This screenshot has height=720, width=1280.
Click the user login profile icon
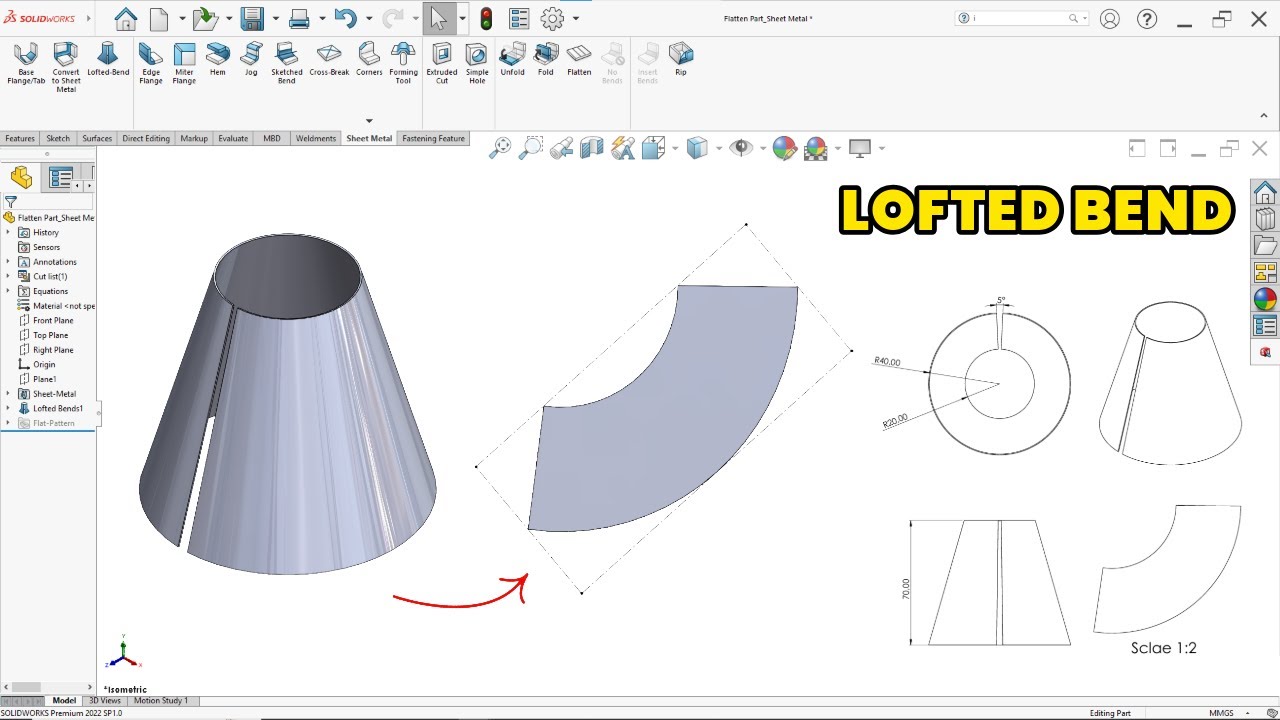point(1109,18)
